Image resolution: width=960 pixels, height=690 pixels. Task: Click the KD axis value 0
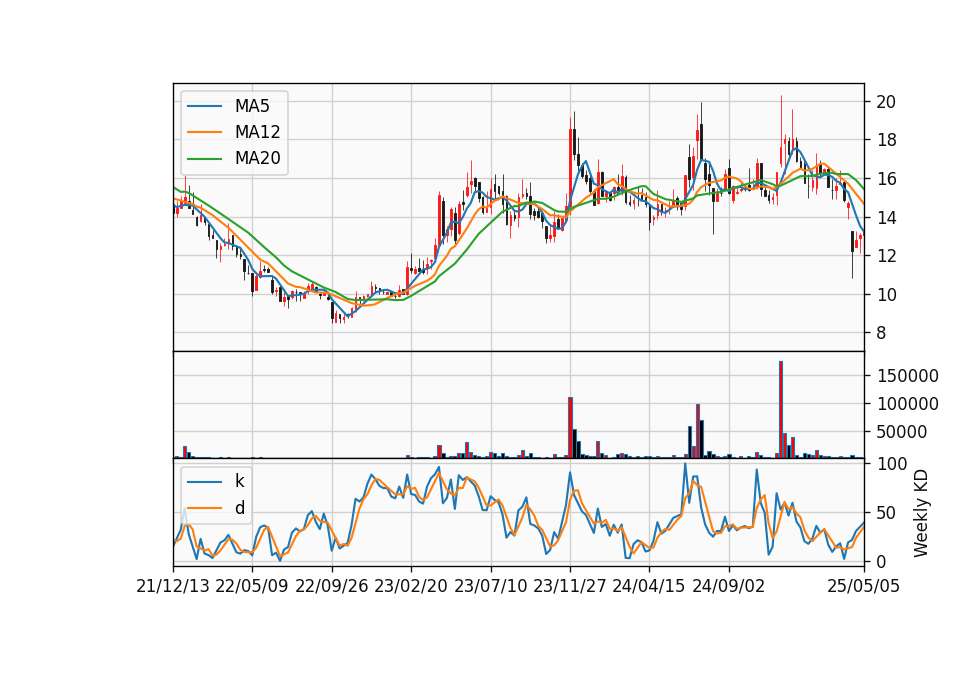pyautogui.click(x=880, y=561)
